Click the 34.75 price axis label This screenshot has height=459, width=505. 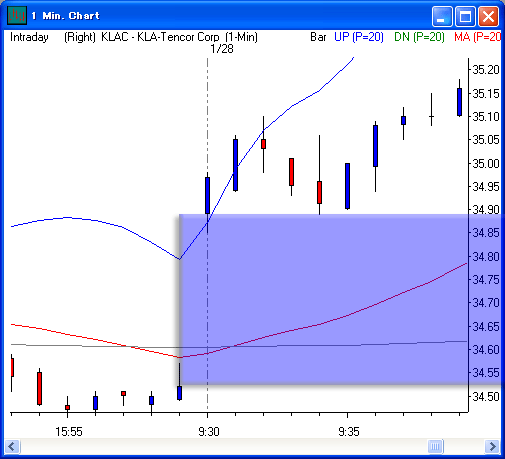[486, 280]
